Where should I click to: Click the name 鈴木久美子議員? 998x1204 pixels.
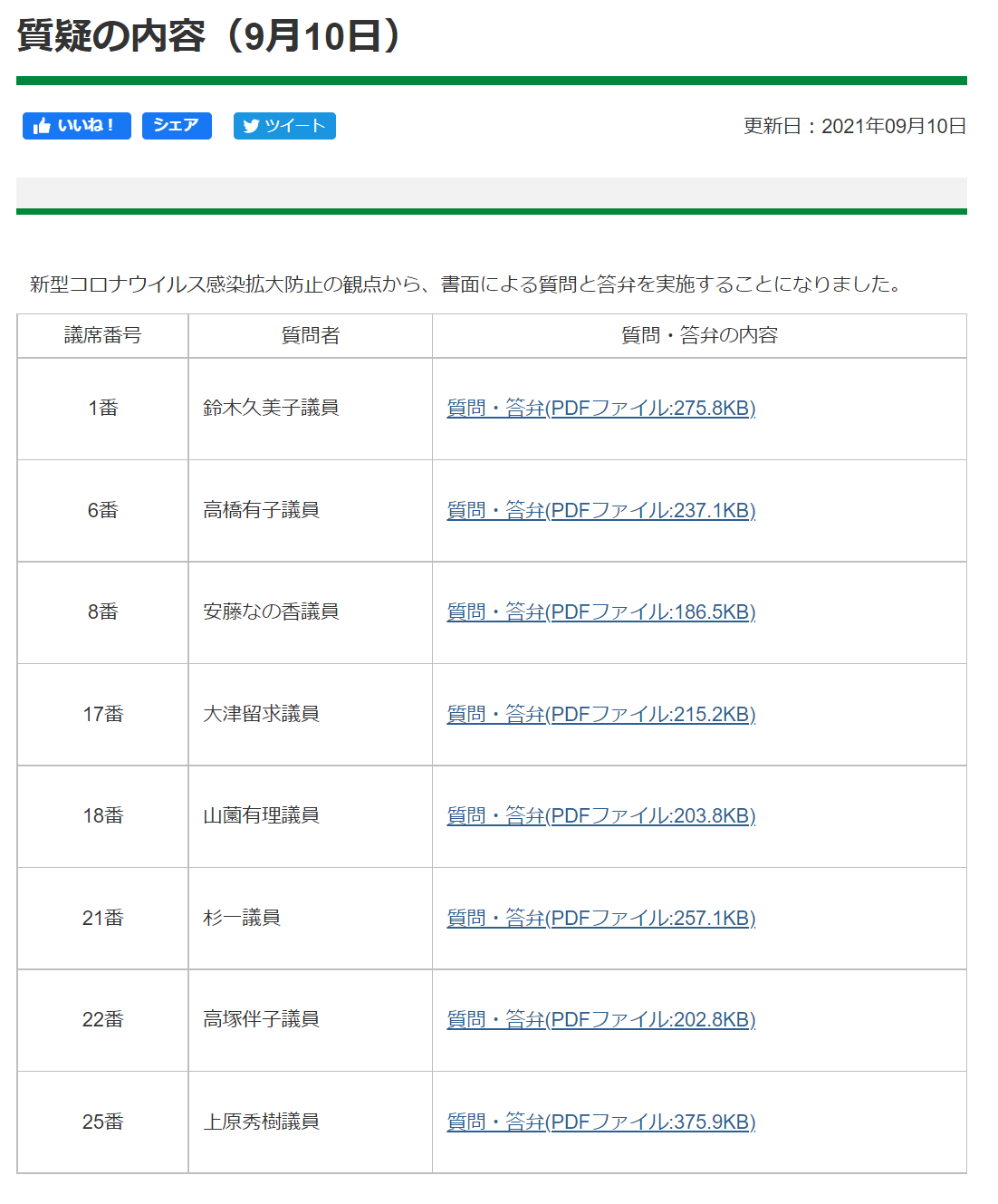tap(271, 409)
